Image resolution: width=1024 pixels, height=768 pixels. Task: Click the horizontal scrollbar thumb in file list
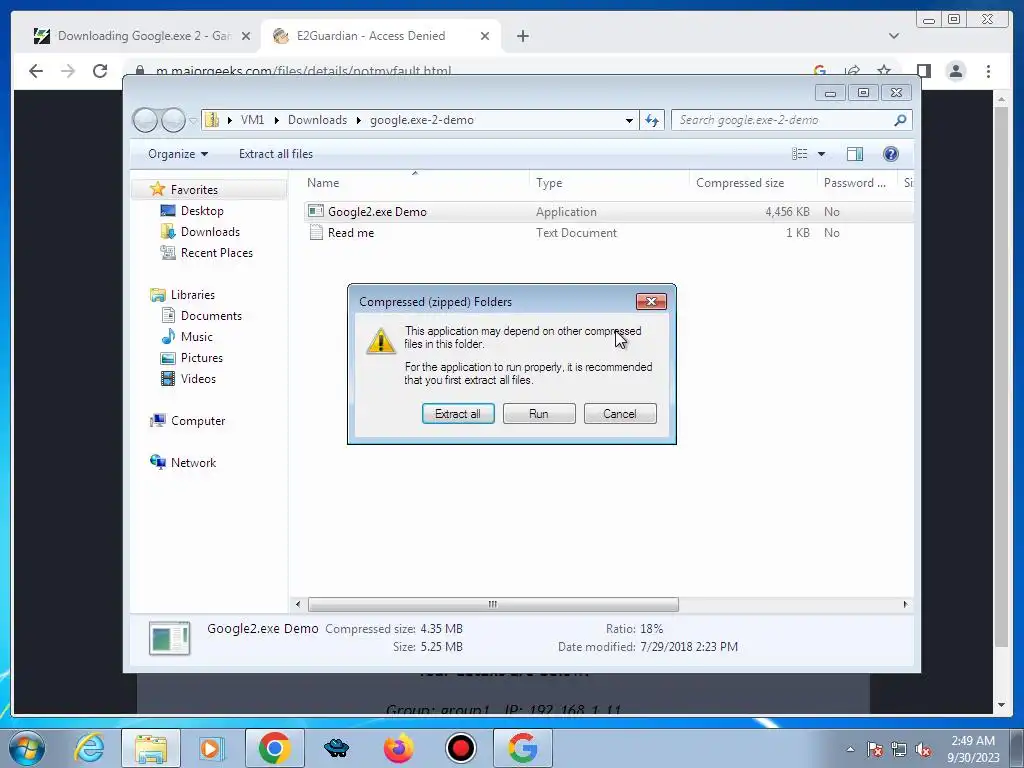click(x=493, y=604)
